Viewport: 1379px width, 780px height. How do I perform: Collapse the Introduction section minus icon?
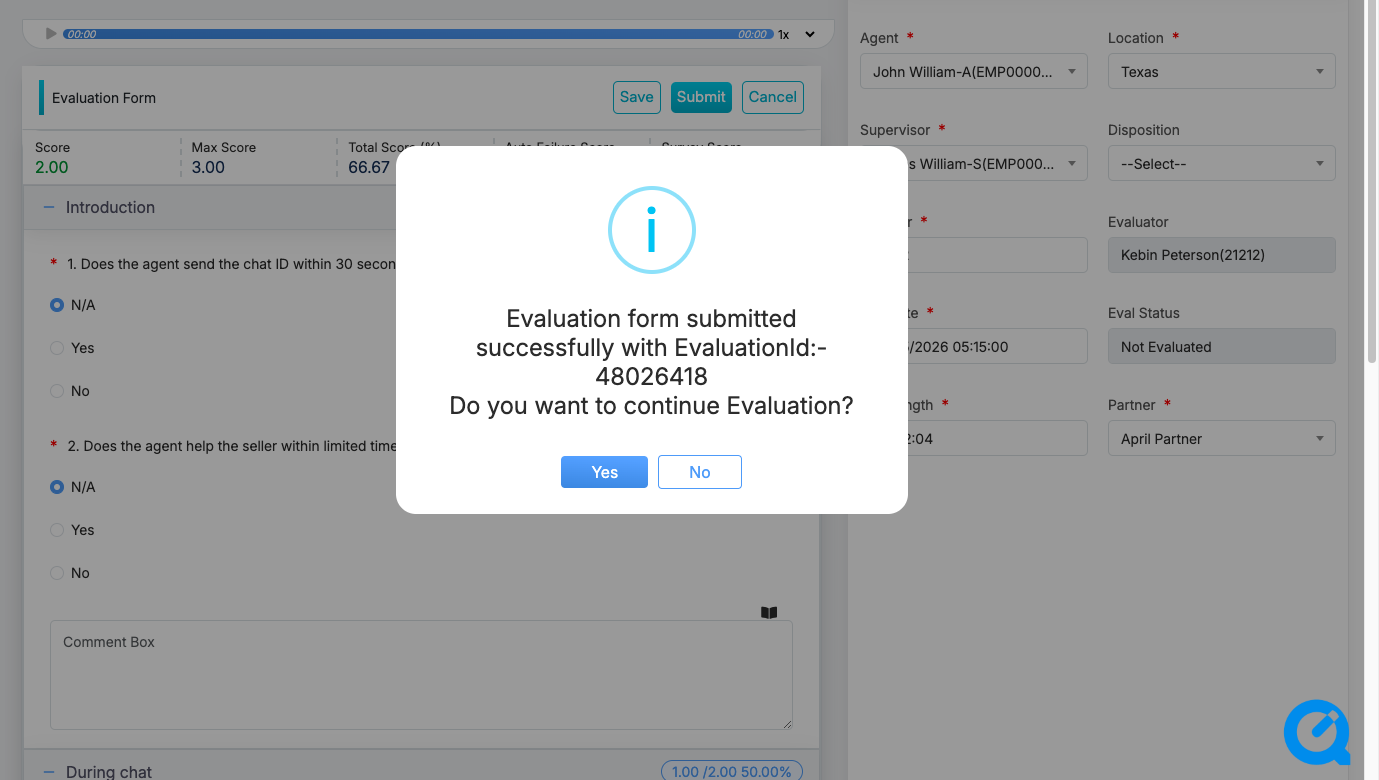click(48, 208)
